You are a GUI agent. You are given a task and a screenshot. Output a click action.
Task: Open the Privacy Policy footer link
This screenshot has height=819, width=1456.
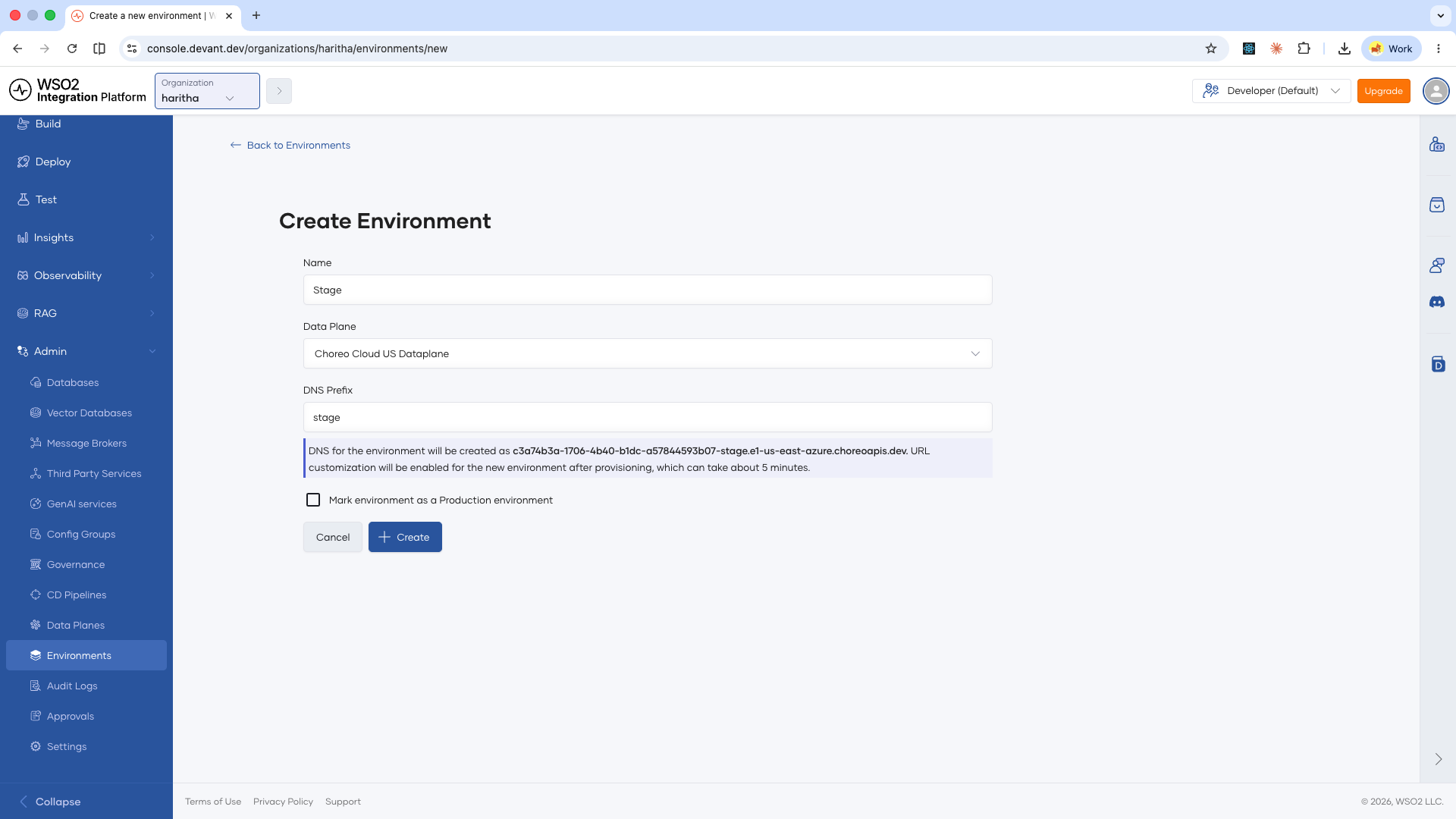pos(283,802)
